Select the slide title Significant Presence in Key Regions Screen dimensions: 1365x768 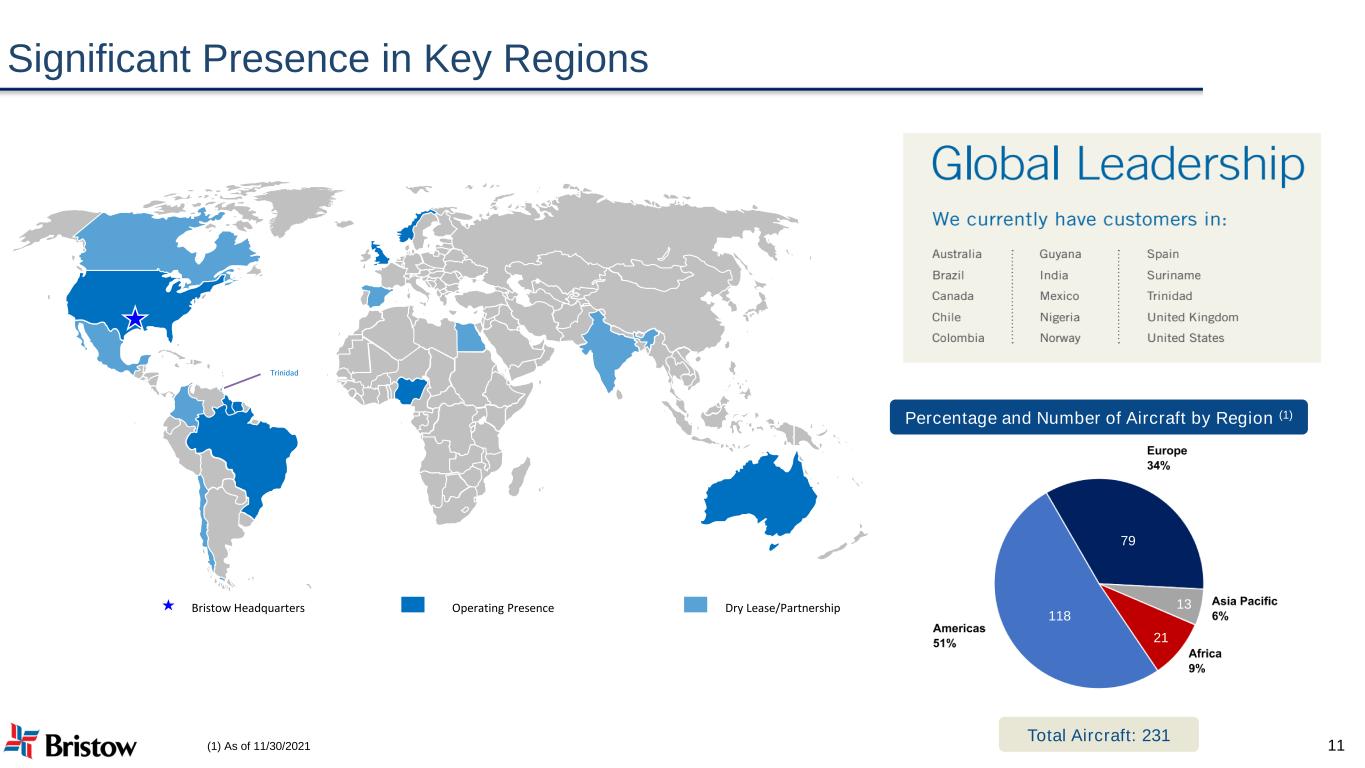tap(328, 60)
